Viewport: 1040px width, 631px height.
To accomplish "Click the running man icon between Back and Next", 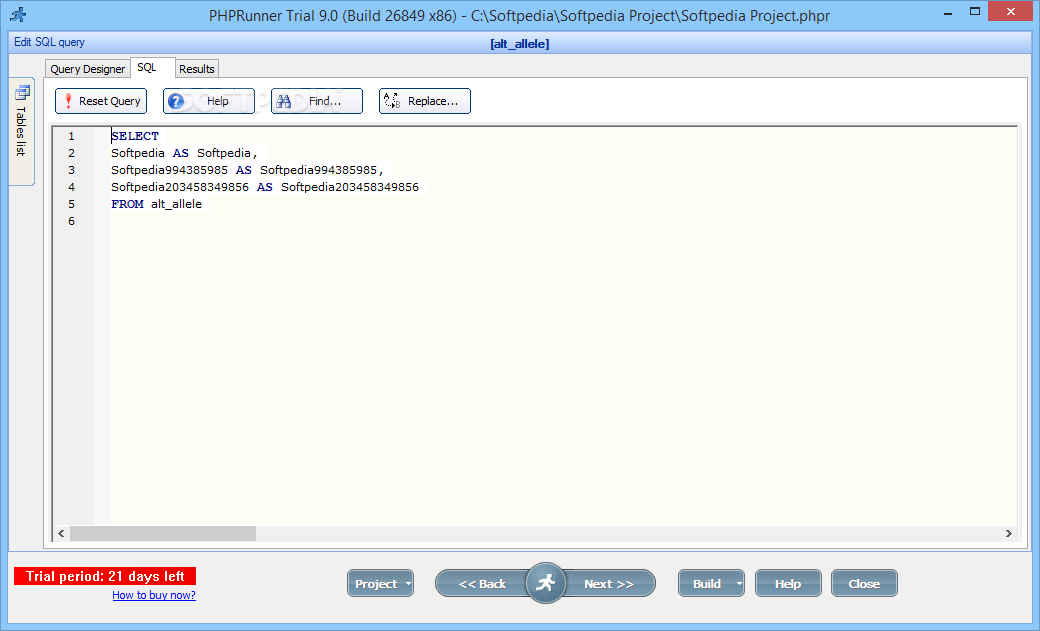I will pos(545,583).
